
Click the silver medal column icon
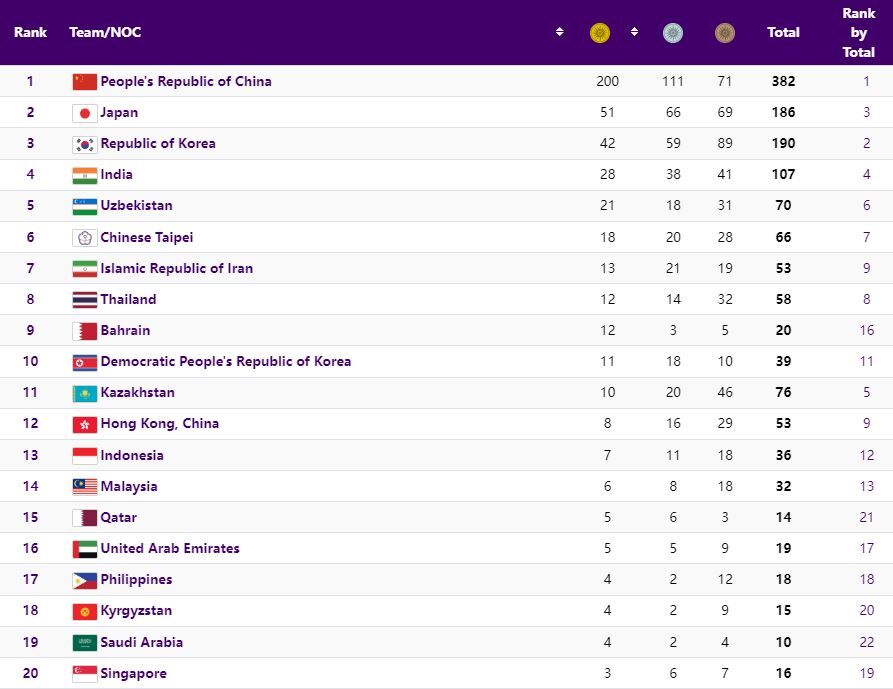[x=674, y=33]
